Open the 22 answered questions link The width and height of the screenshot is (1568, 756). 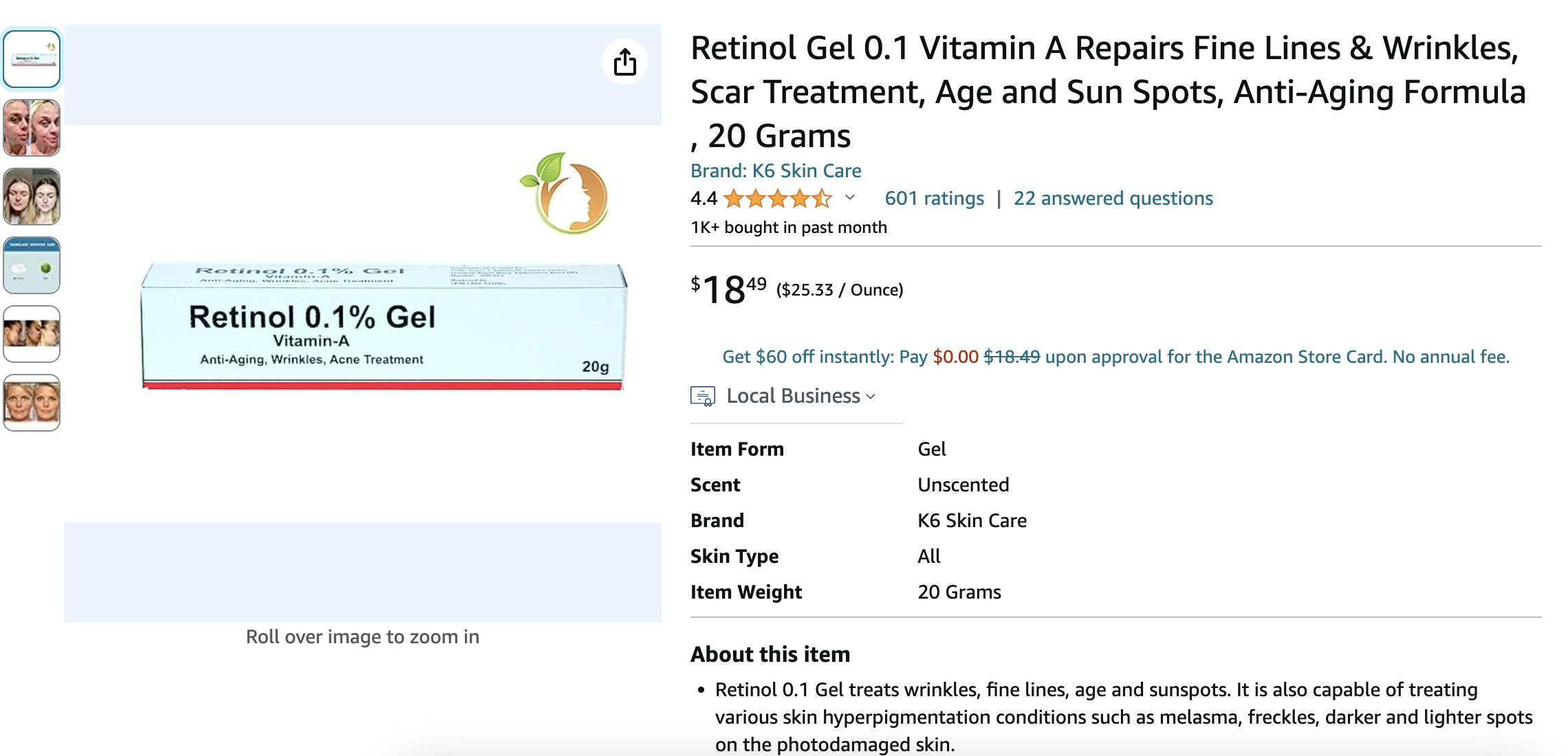(x=1113, y=199)
